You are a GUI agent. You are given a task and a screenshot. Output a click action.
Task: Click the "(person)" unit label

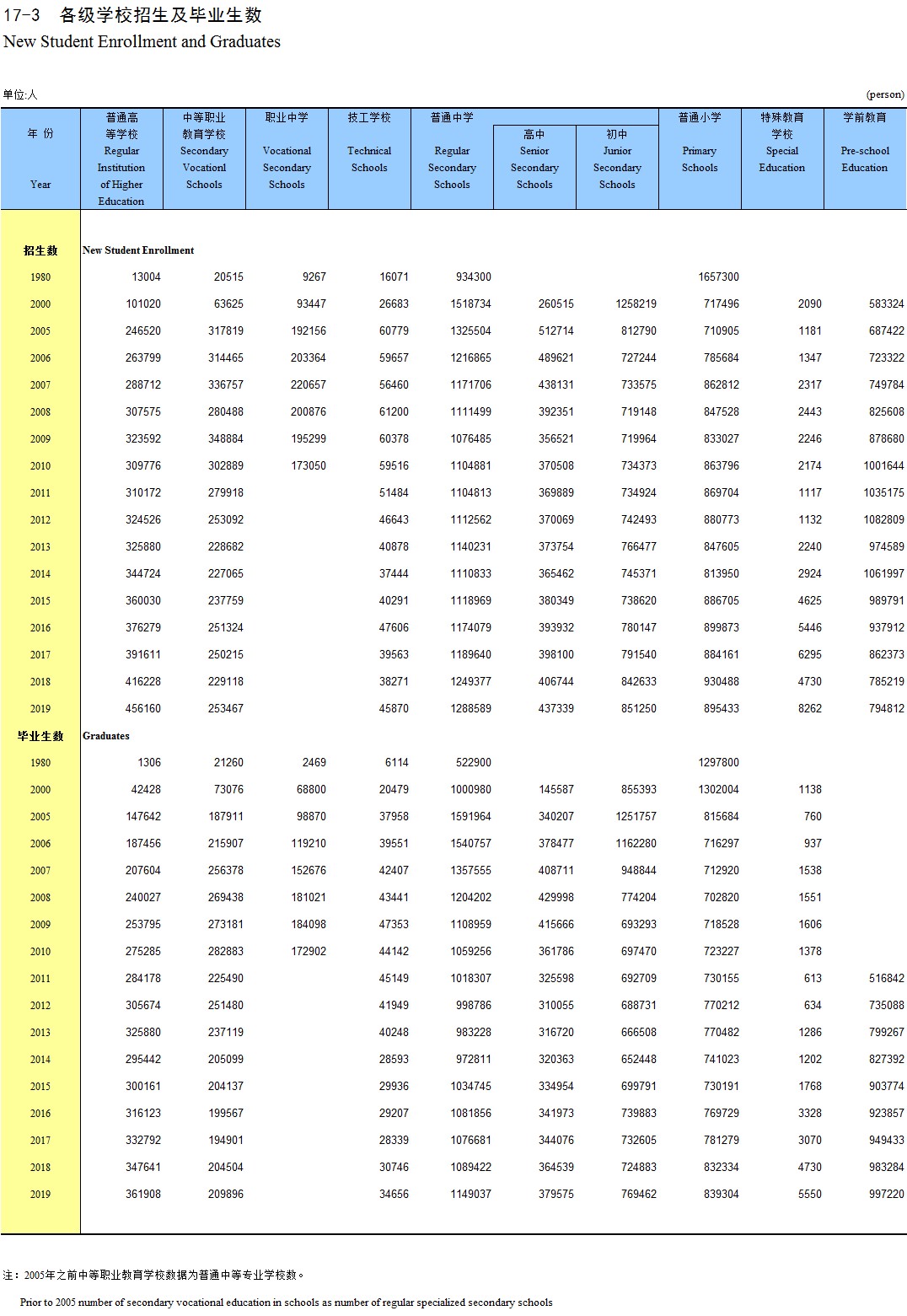tap(884, 94)
